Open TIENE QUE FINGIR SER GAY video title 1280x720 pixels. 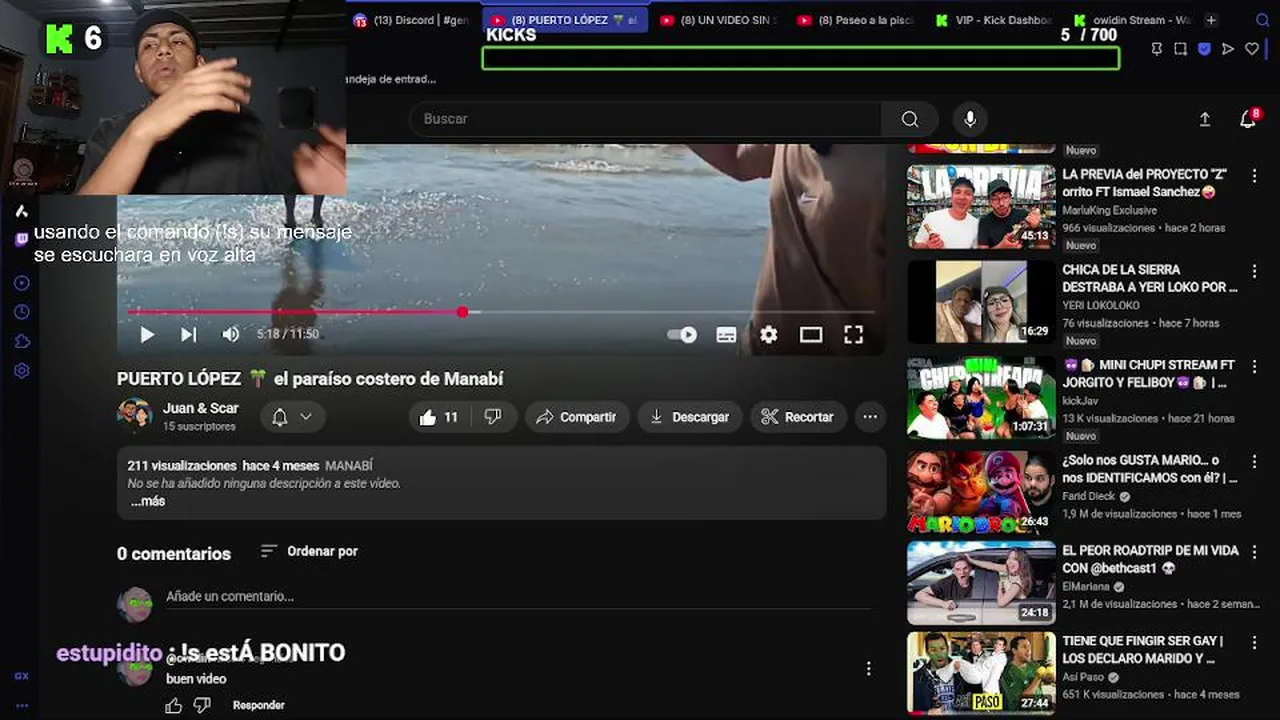[1143, 650]
